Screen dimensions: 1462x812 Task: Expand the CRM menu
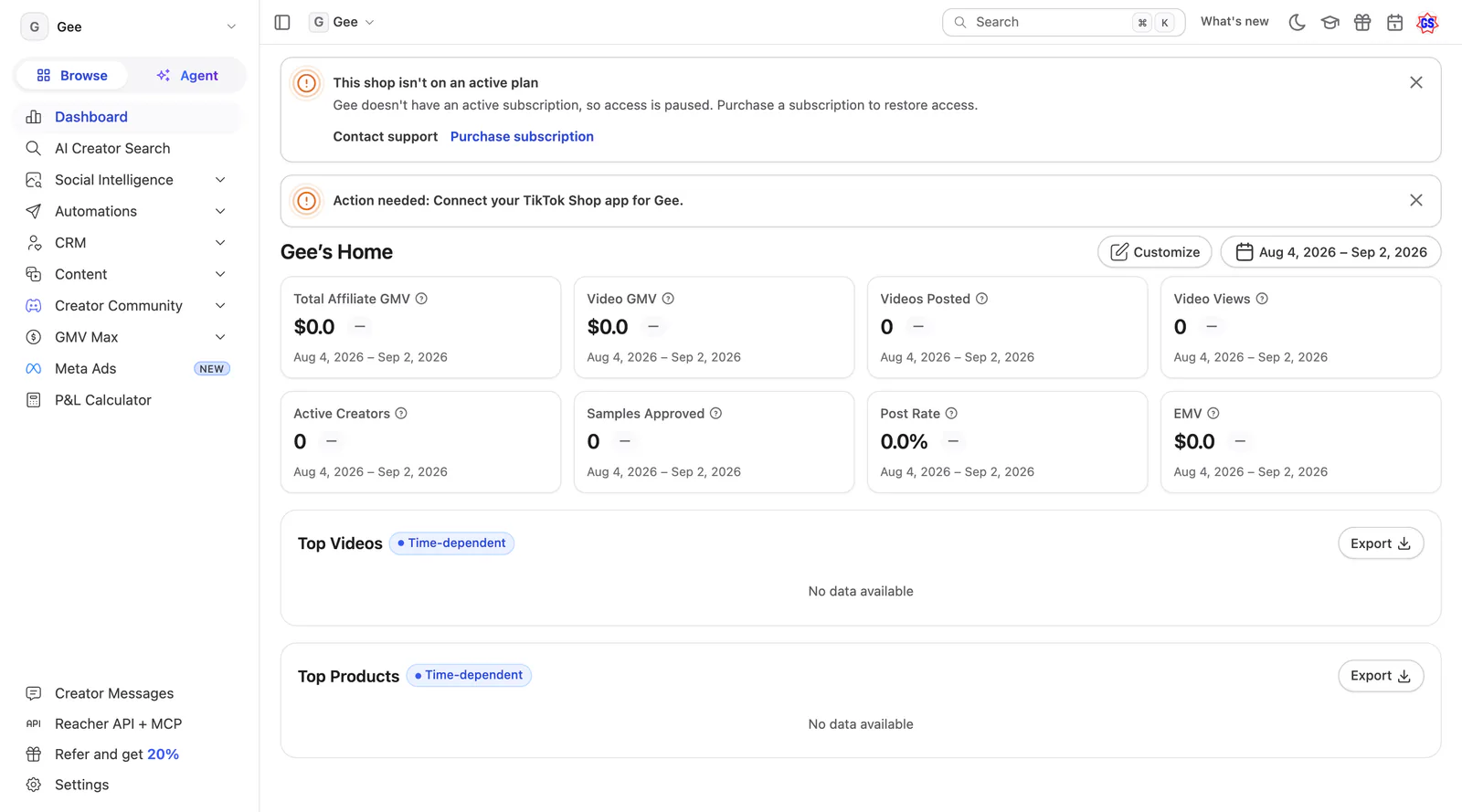128,243
